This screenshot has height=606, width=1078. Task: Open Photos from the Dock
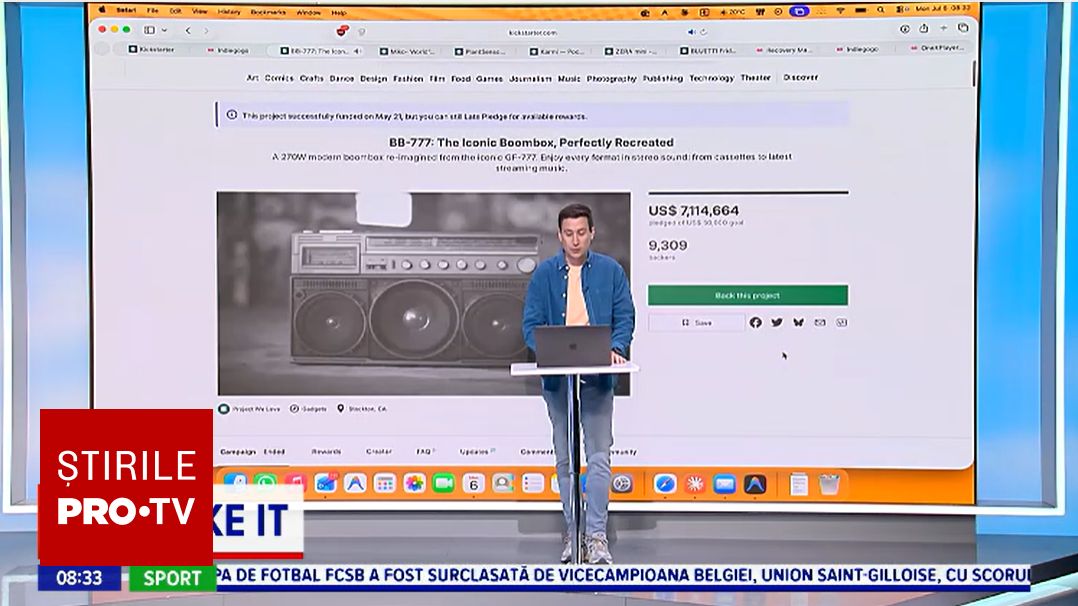pos(415,484)
